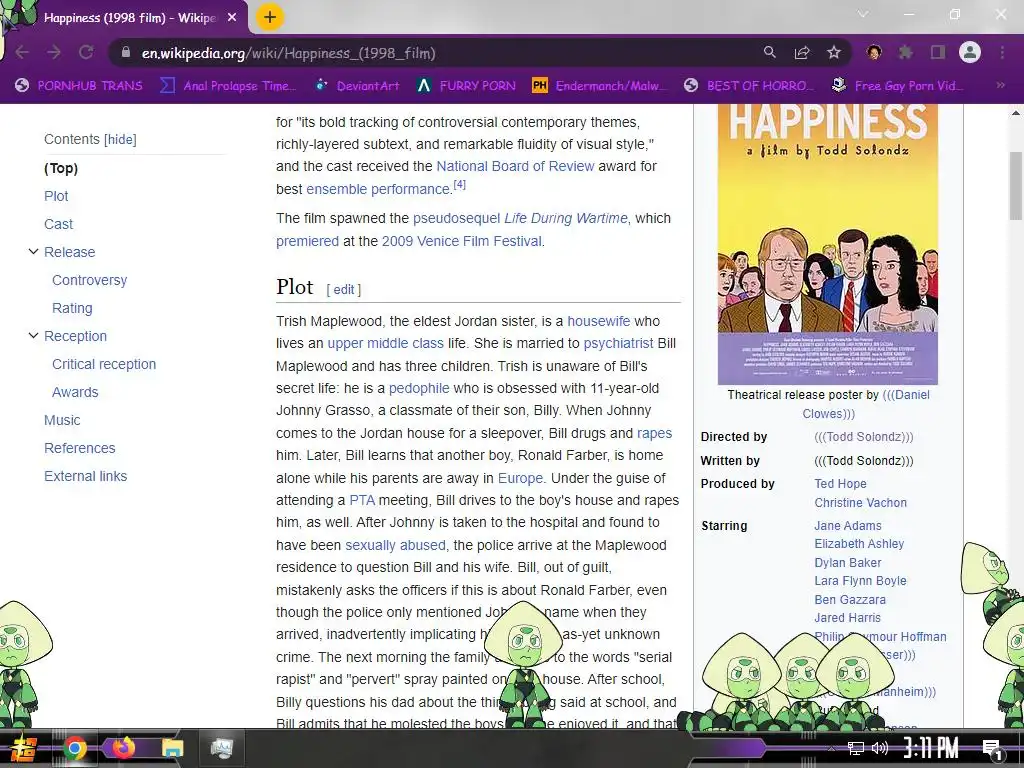The width and height of the screenshot is (1024, 768).
Task: Bookmark this page with the star icon
Action: [834, 52]
